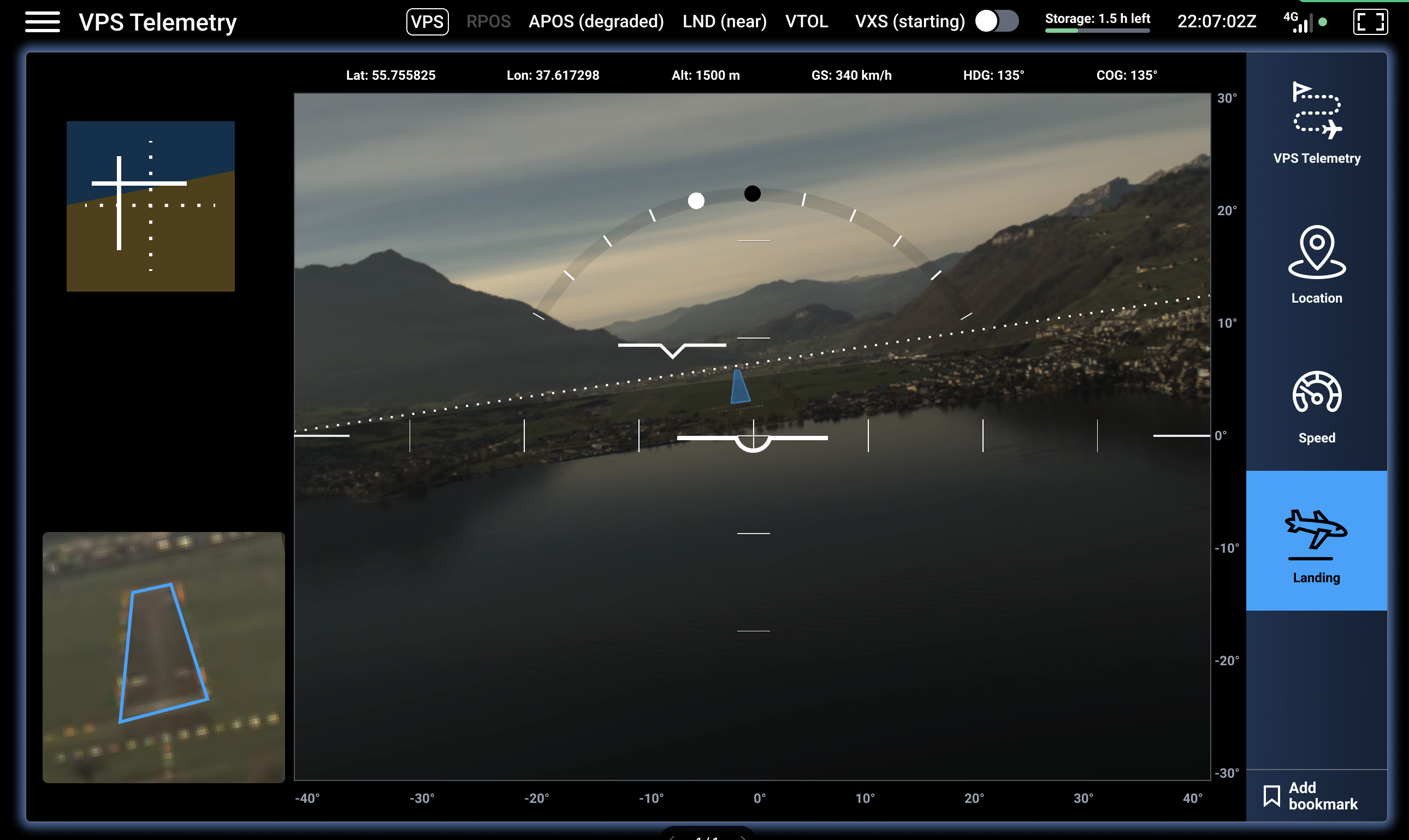Screen dimensions: 1409x840
Task: Click the VXS (starting) label
Action: point(909,21)
